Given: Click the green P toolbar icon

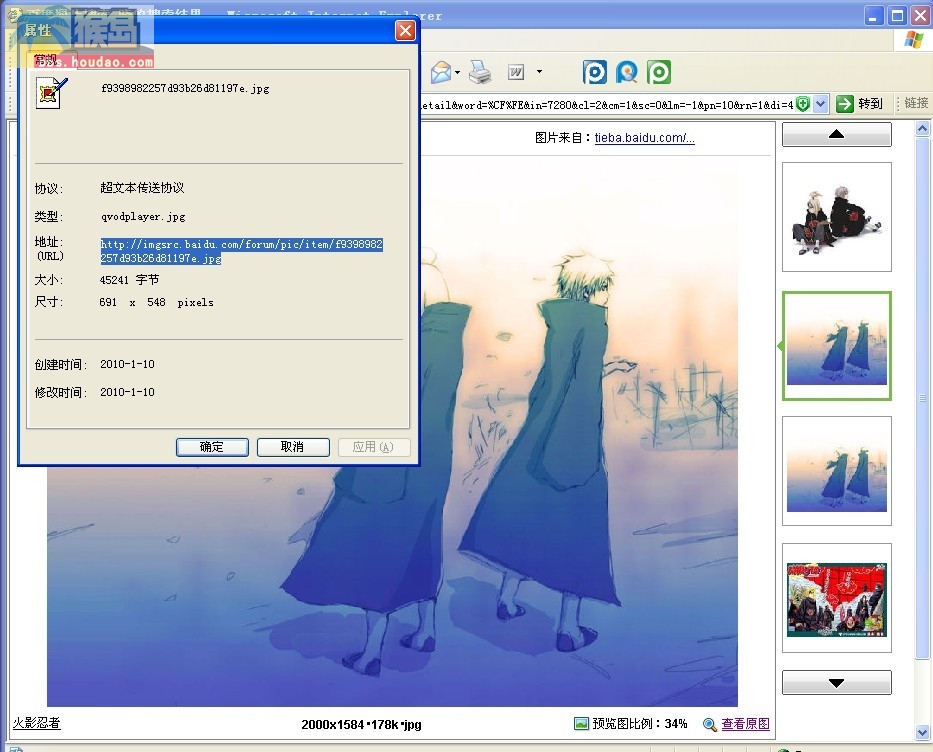Looking at the screenshot, I should [x=659, y=72].
